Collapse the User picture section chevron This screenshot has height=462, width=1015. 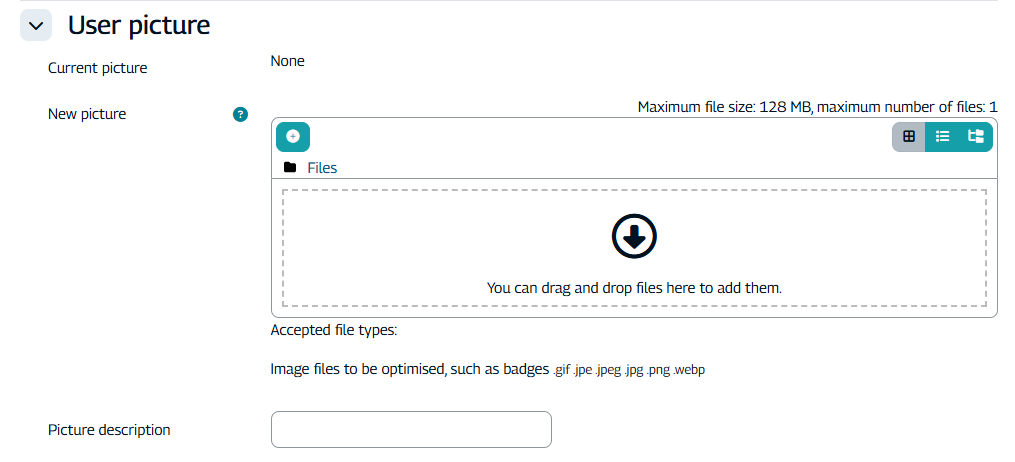[x=36, y=26]
